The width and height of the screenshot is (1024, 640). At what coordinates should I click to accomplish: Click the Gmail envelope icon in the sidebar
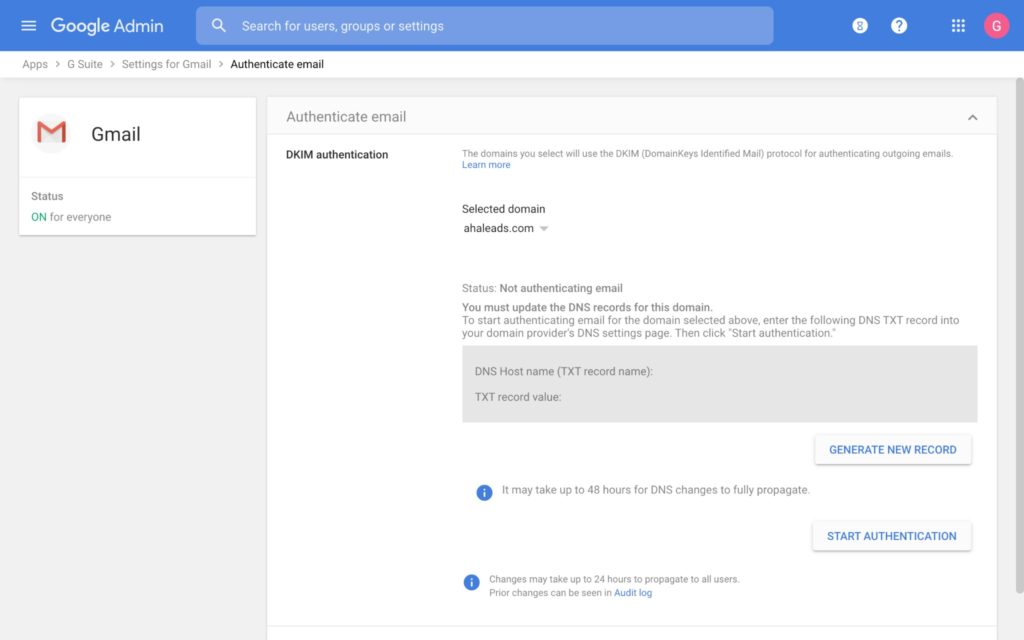pos(51,131)
